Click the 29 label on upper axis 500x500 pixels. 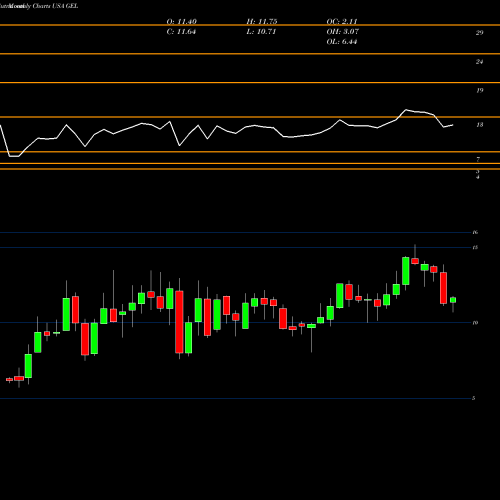[x=479, y=33]
